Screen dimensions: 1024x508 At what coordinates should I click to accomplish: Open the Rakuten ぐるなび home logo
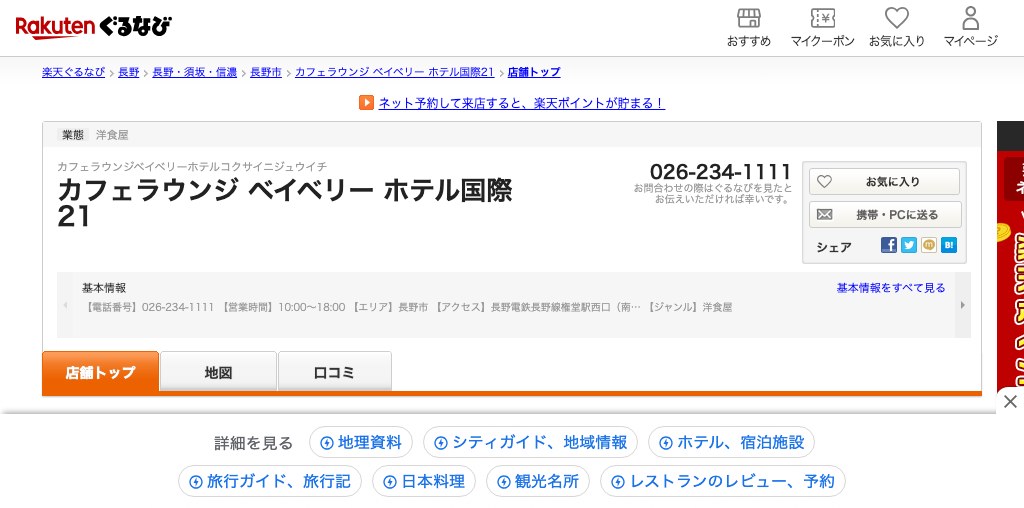[x=93, y=27]
